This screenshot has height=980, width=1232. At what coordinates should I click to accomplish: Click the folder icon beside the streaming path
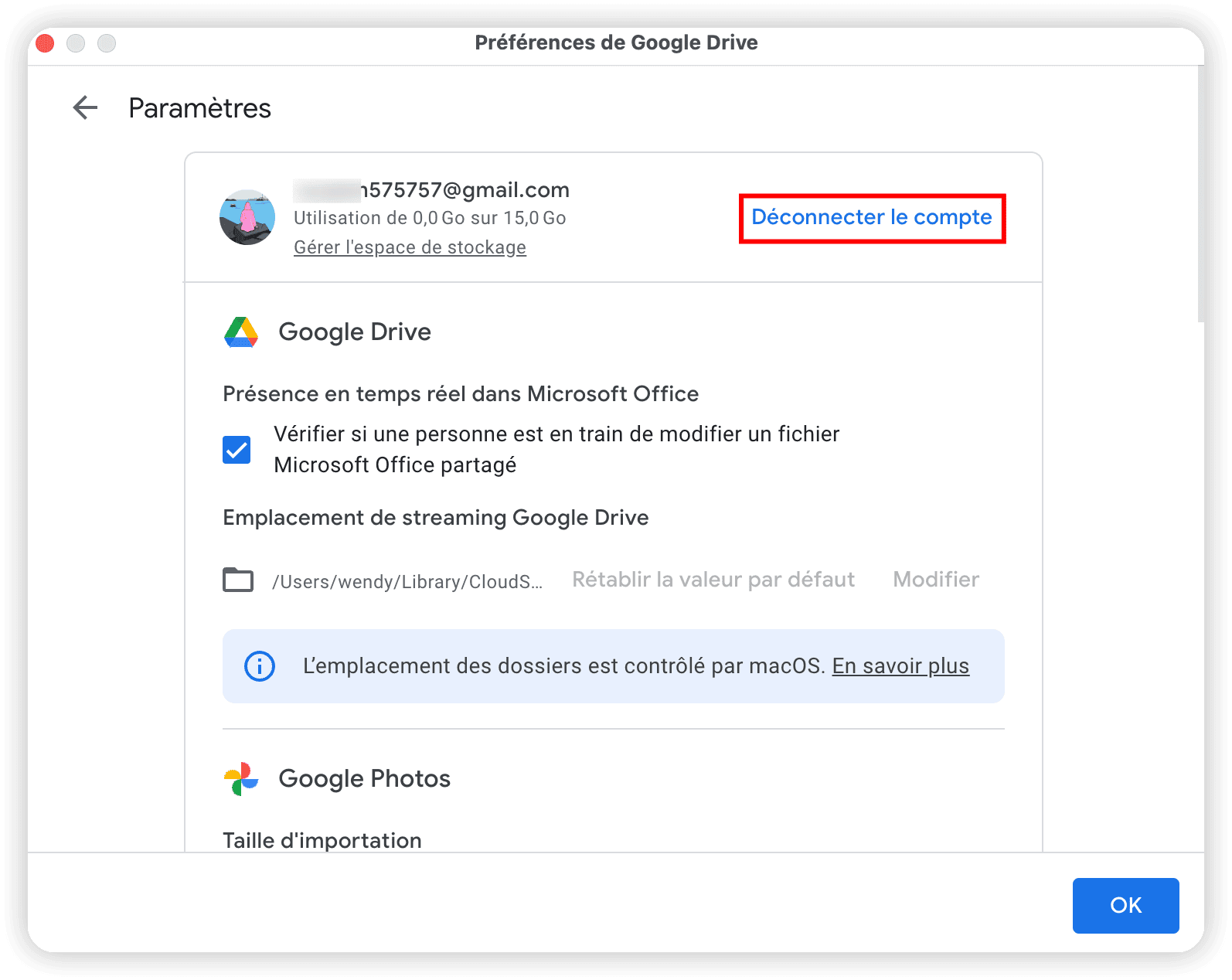coord(238,580)
